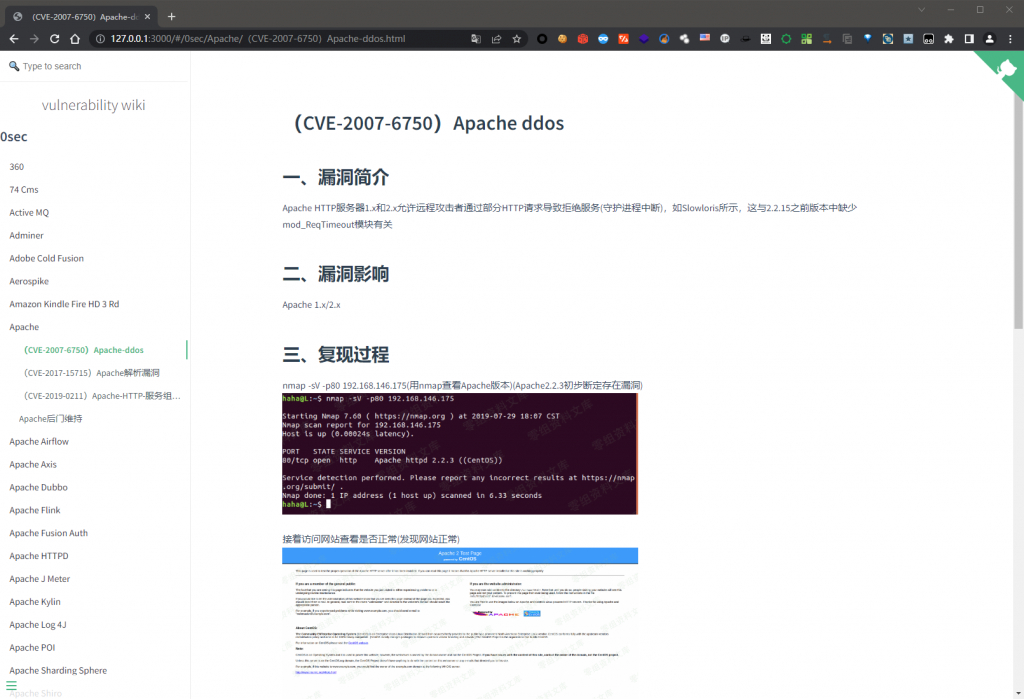Open the red dice extension icon

point(583,39)
